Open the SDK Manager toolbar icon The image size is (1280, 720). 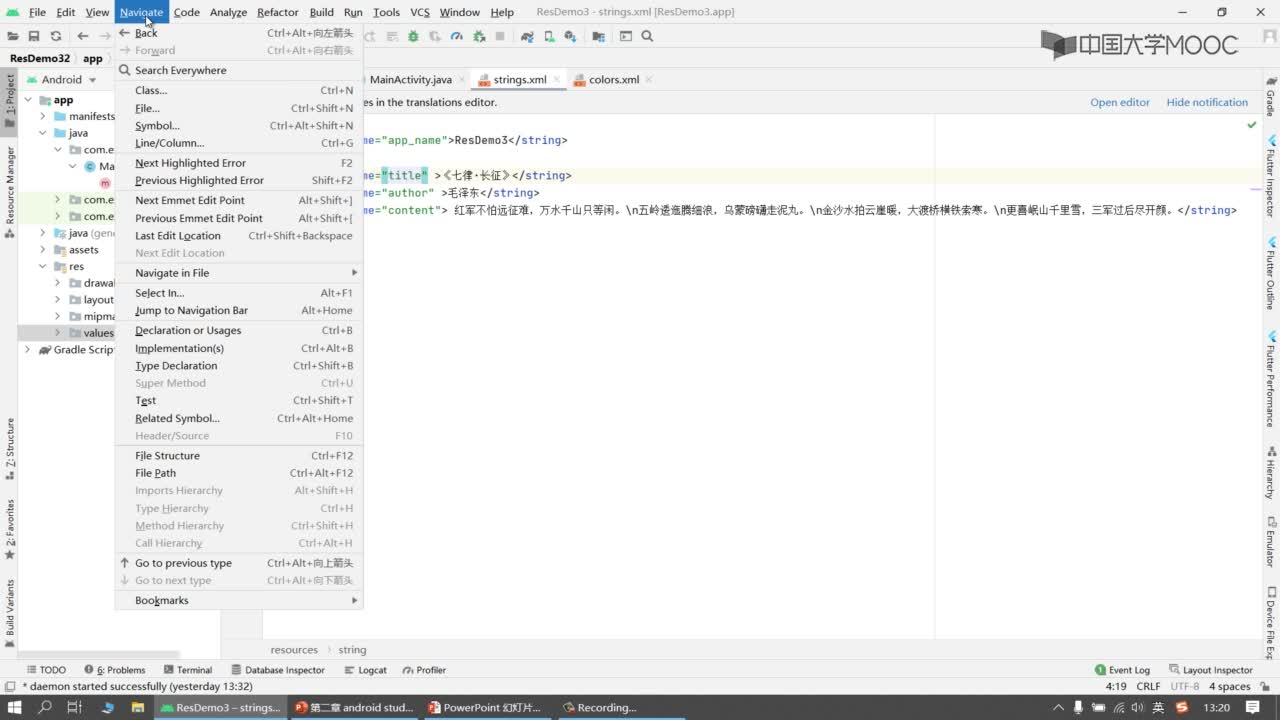[x=571, y=36]
